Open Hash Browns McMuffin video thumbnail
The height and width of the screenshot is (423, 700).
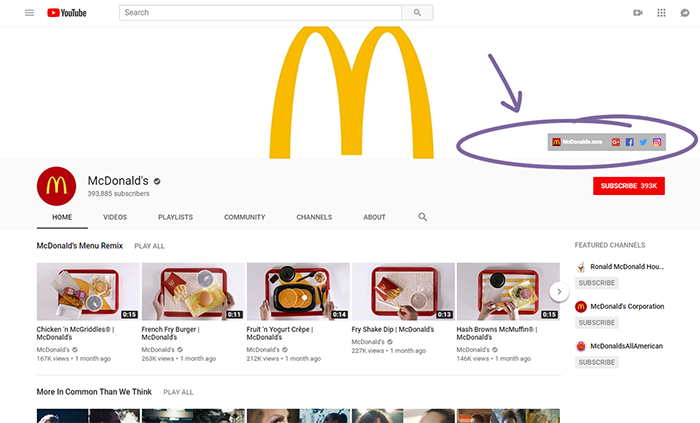point(508,291)
